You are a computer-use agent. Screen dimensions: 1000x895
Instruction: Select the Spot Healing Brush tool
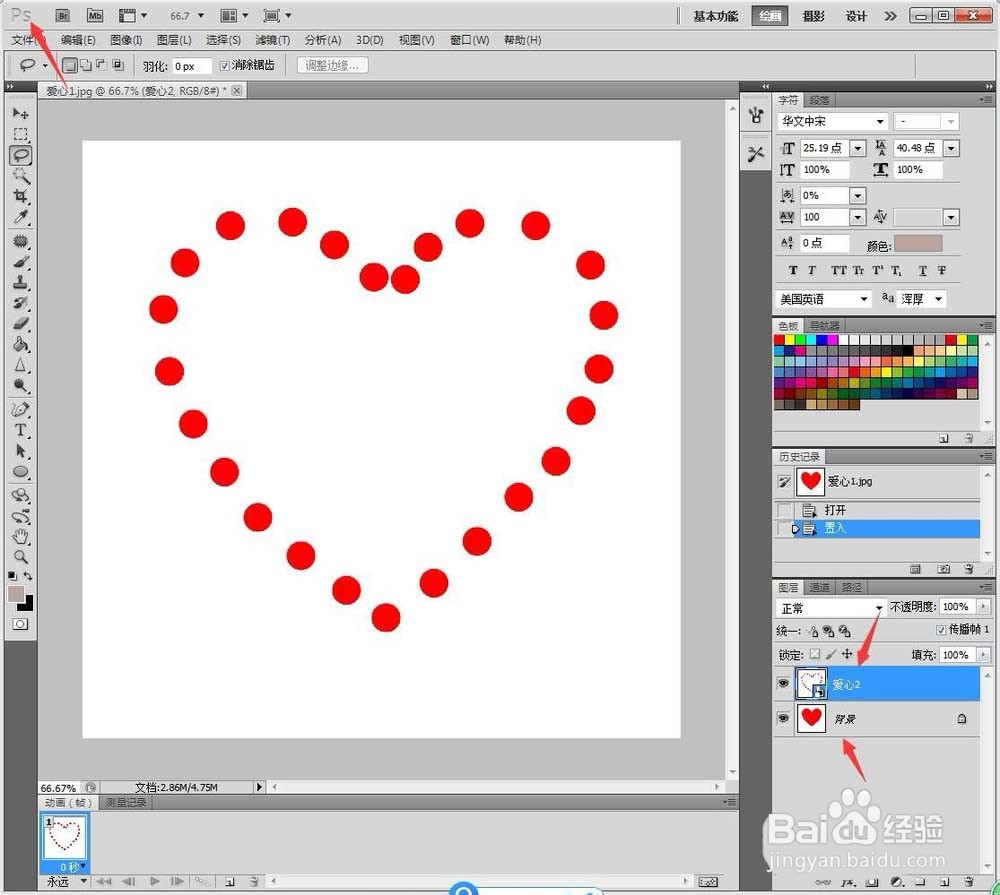[x=20, y=241]
